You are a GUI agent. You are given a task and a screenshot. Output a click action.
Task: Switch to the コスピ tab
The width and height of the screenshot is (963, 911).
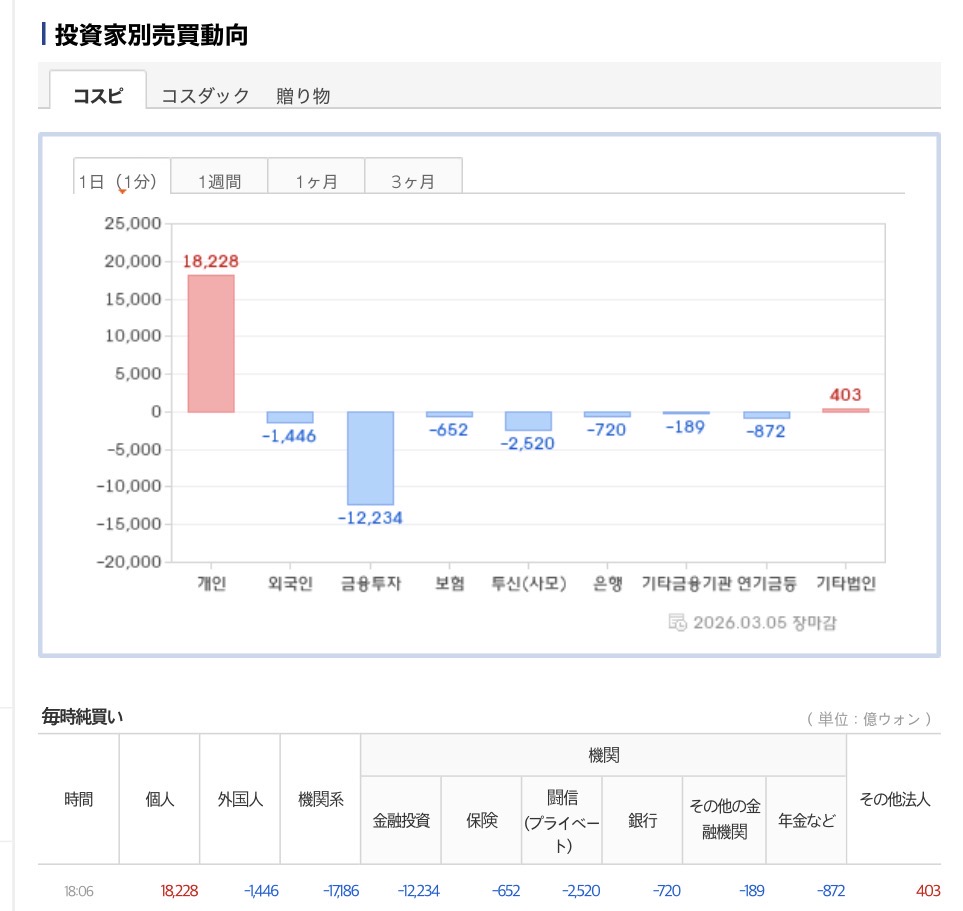pos(98,95)
